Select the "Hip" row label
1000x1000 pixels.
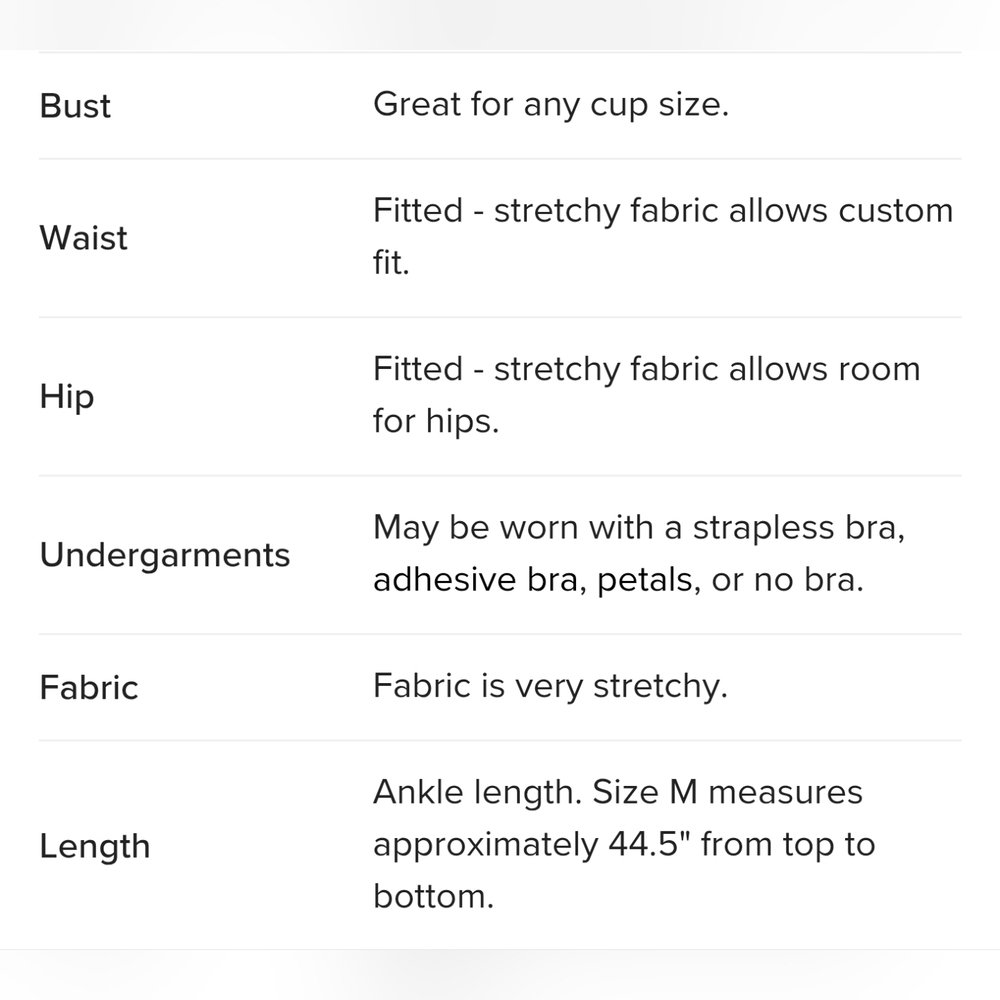click(x=67, y=397)
